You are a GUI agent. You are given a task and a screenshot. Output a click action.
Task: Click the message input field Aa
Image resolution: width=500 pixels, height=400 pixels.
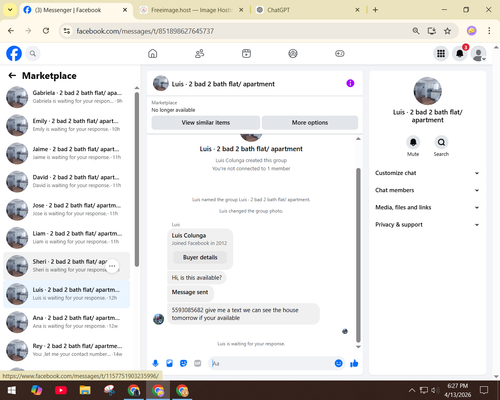point(271,363)
